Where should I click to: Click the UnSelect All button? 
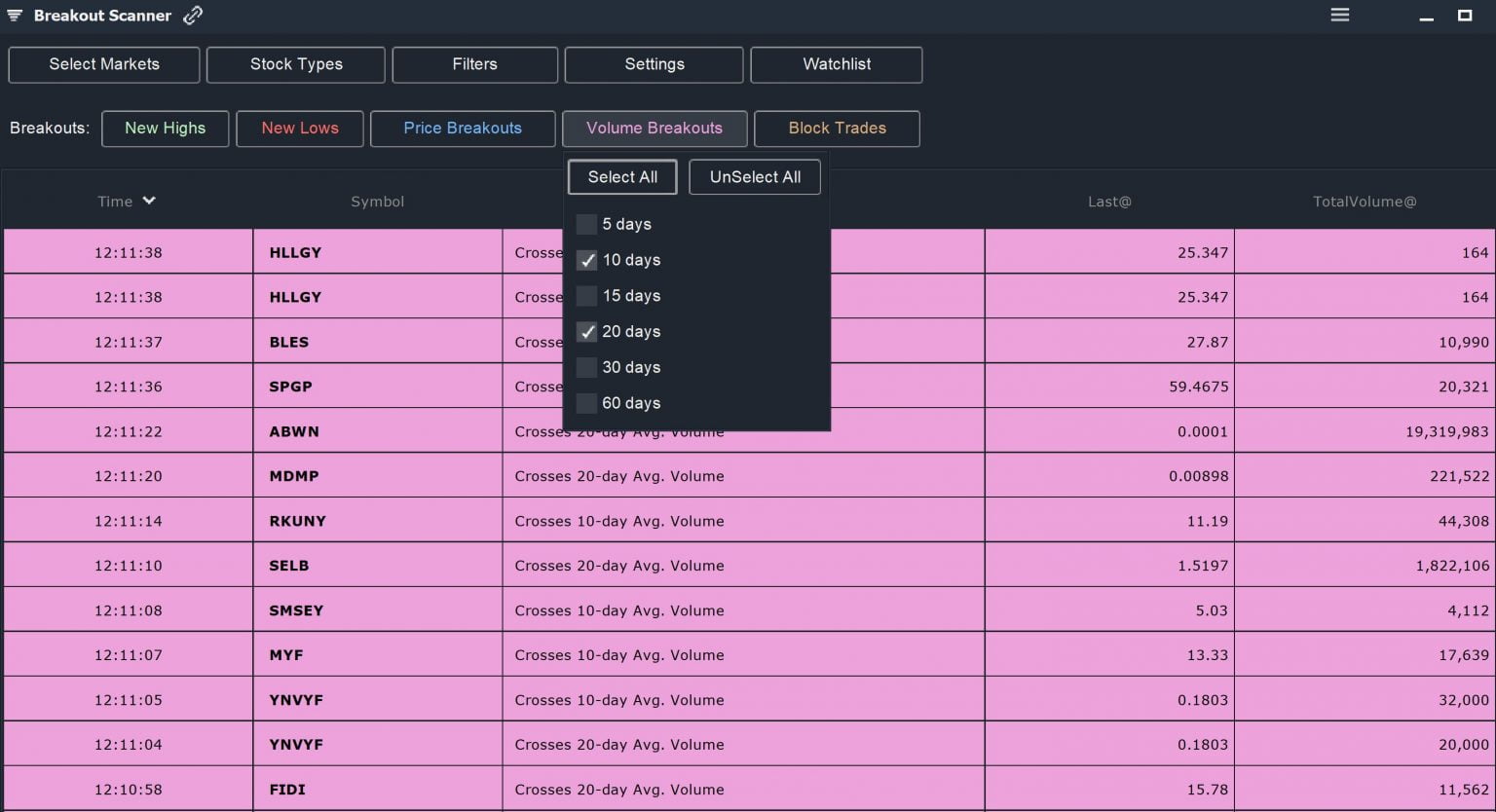tap(755, 176)
